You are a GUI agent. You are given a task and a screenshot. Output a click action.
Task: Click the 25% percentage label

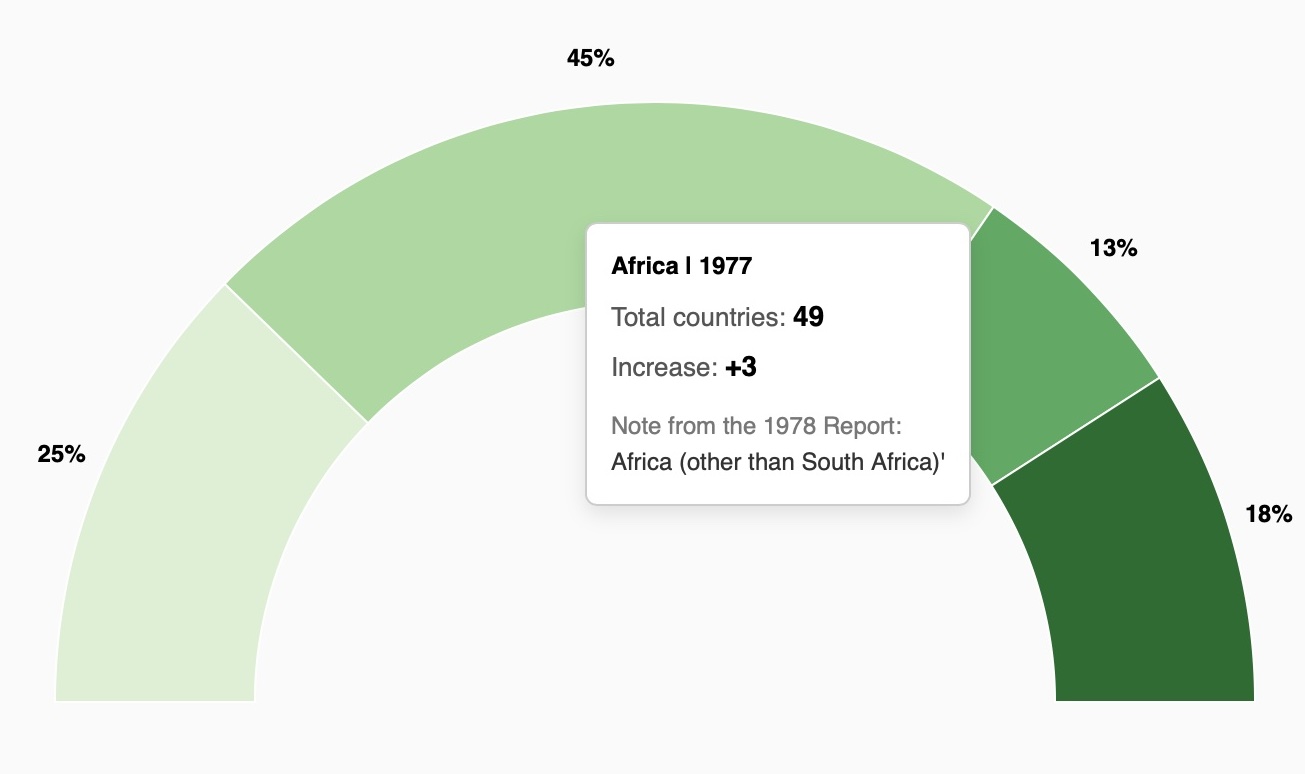62,454
